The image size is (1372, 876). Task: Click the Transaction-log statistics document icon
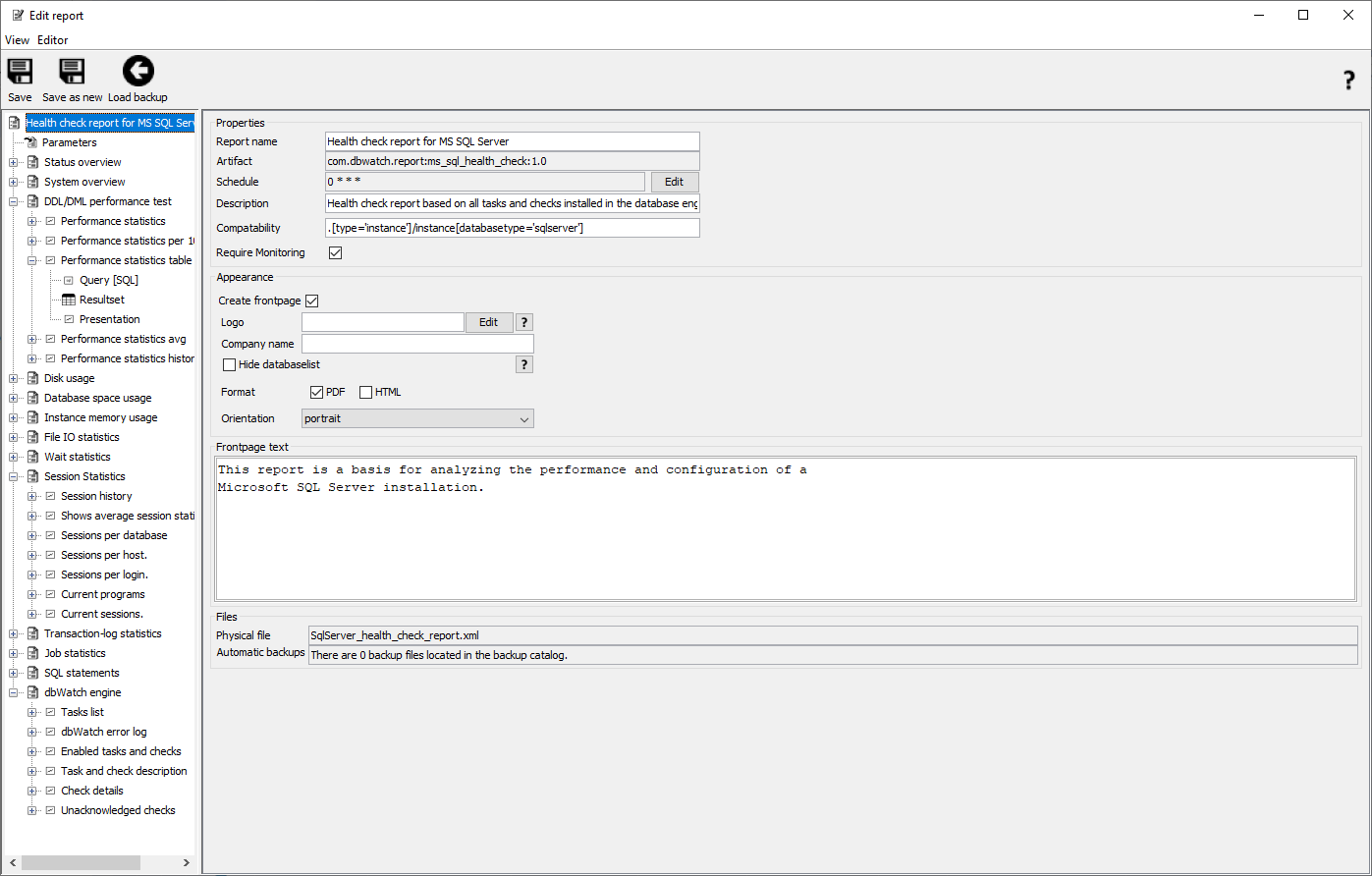point(32,633)
